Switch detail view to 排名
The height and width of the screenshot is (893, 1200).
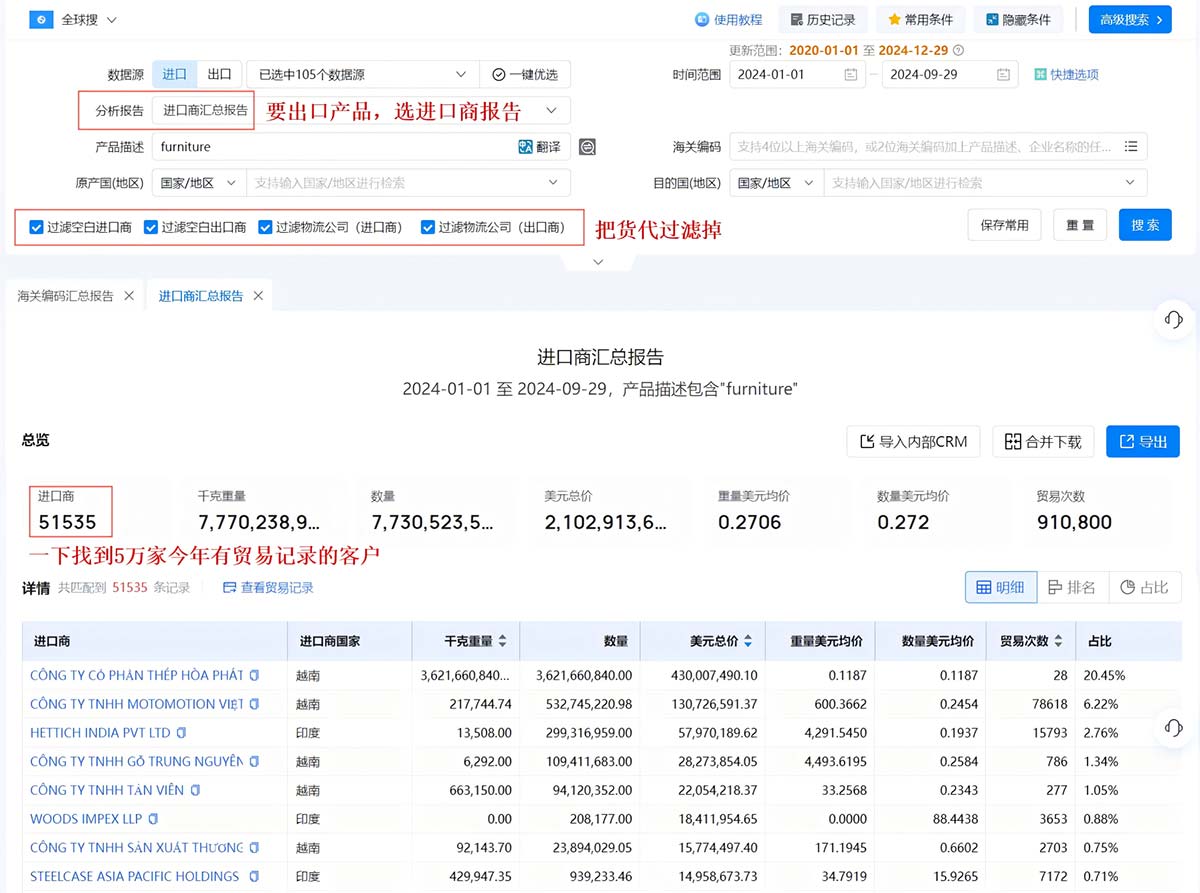click(1072, 587)
